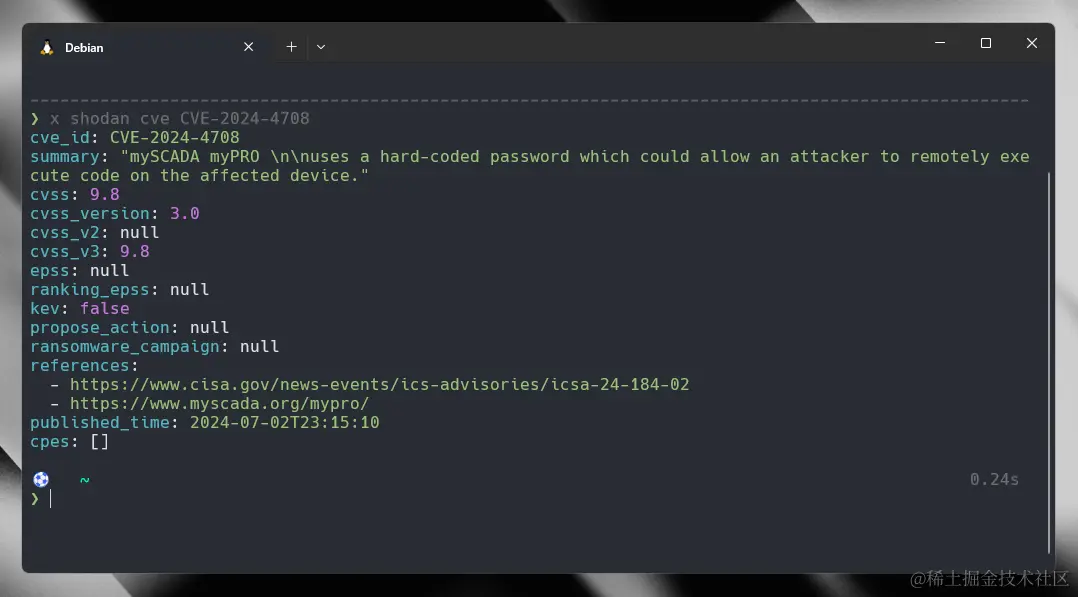
Task: Click the tilde home directory indicator
Action: pos(84,480)
